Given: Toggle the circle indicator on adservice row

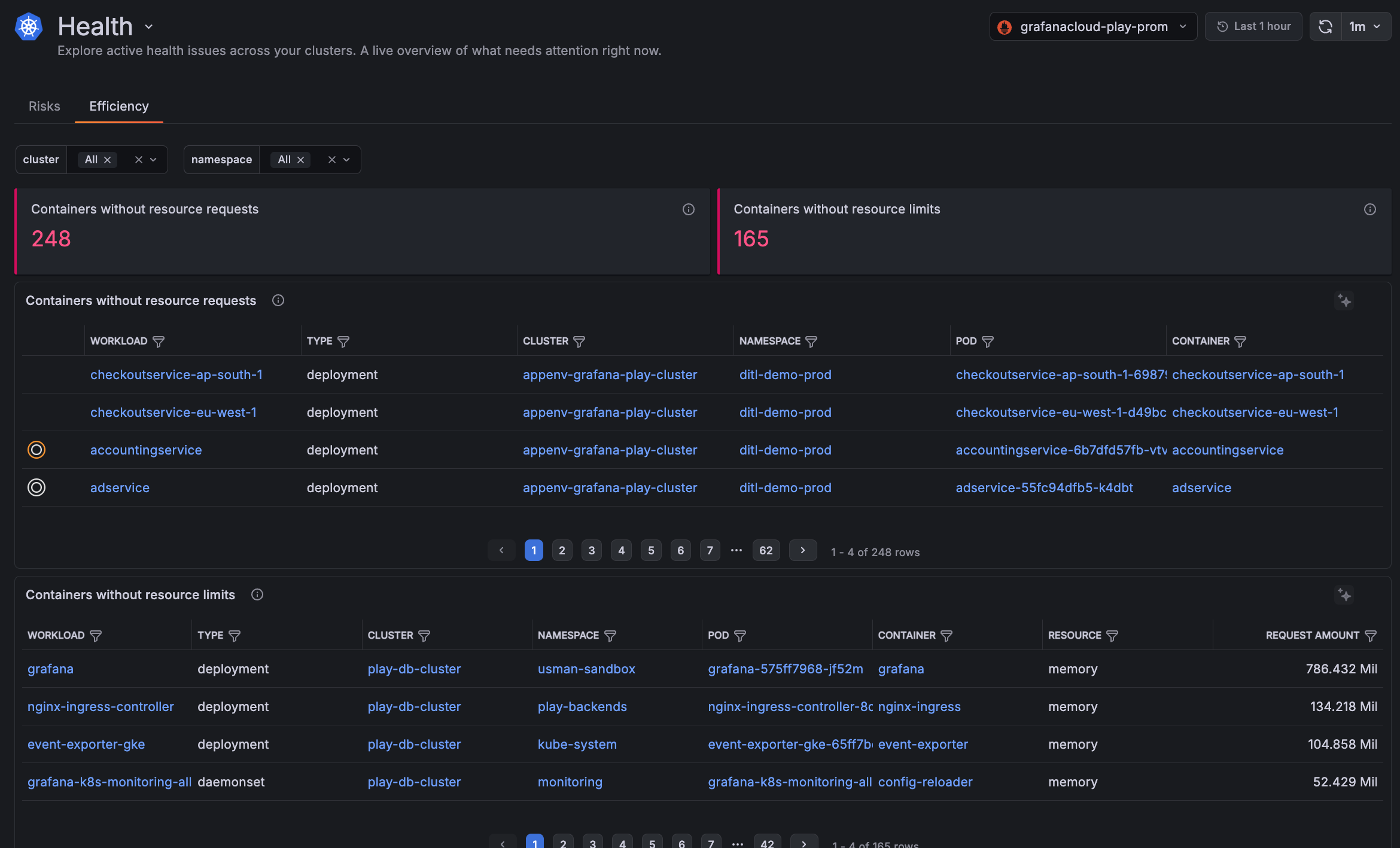Looking at the screenshot, I should pyautogui.click(x=36, y=487).
